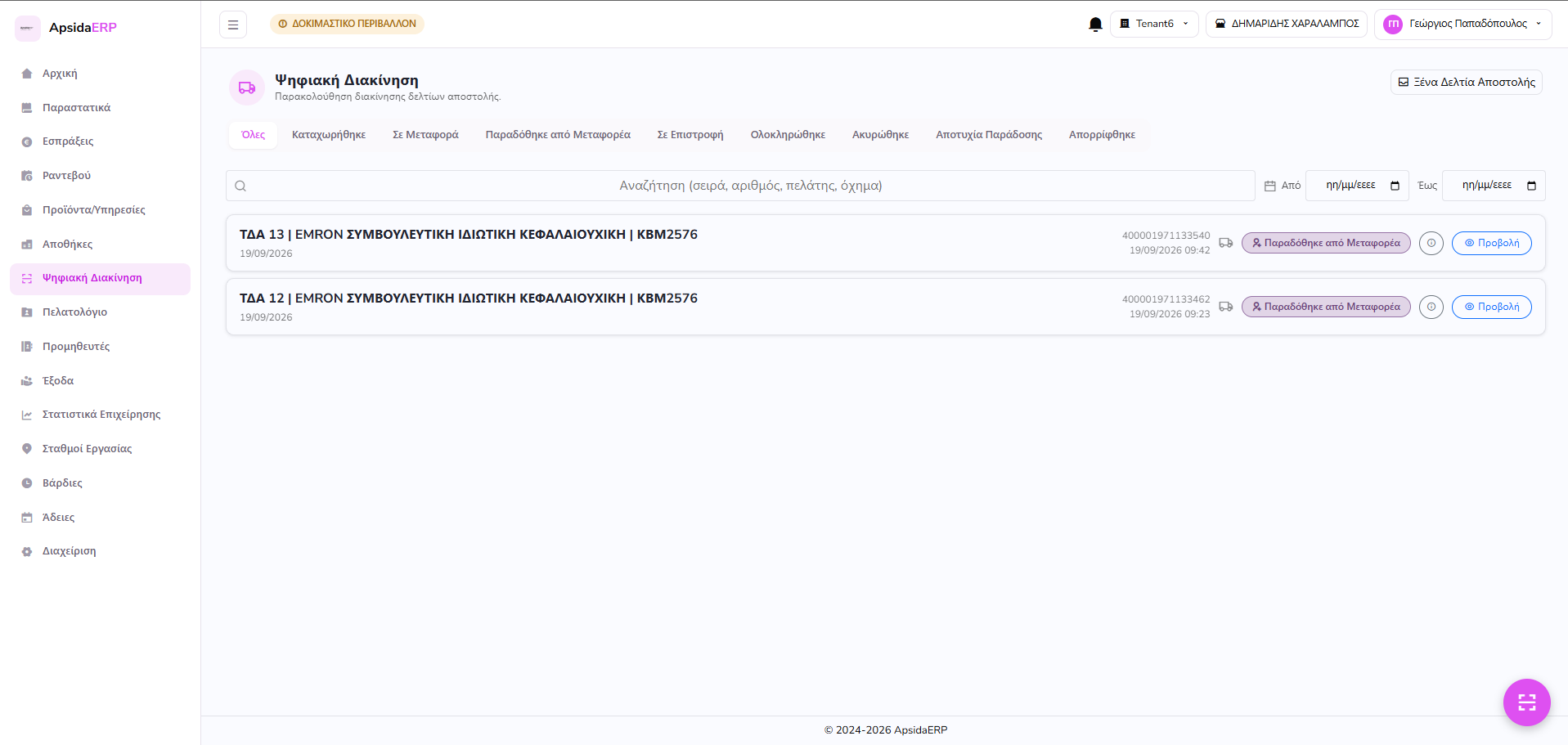The width and height of the screenshot is (1568, 745).
Task: Open Προϊόντα/Υπηρεσίες in the sidebar
Action: (100, 210)
